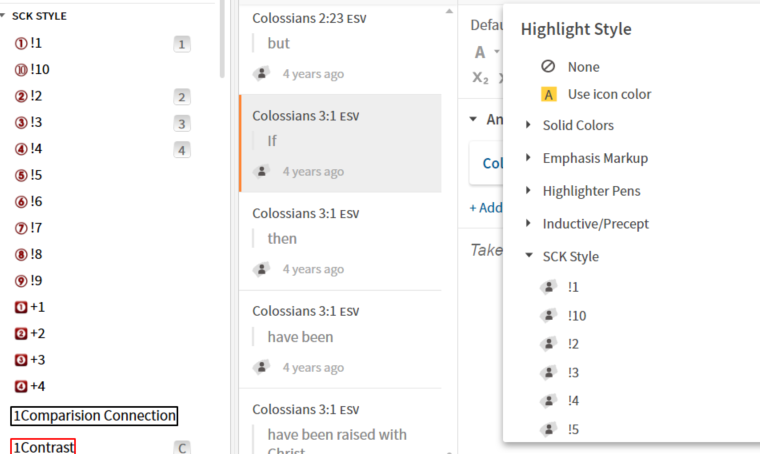
Task: Collapse the SCK Style group in menu
Action: pyautogui.click(x=529, y=255)
